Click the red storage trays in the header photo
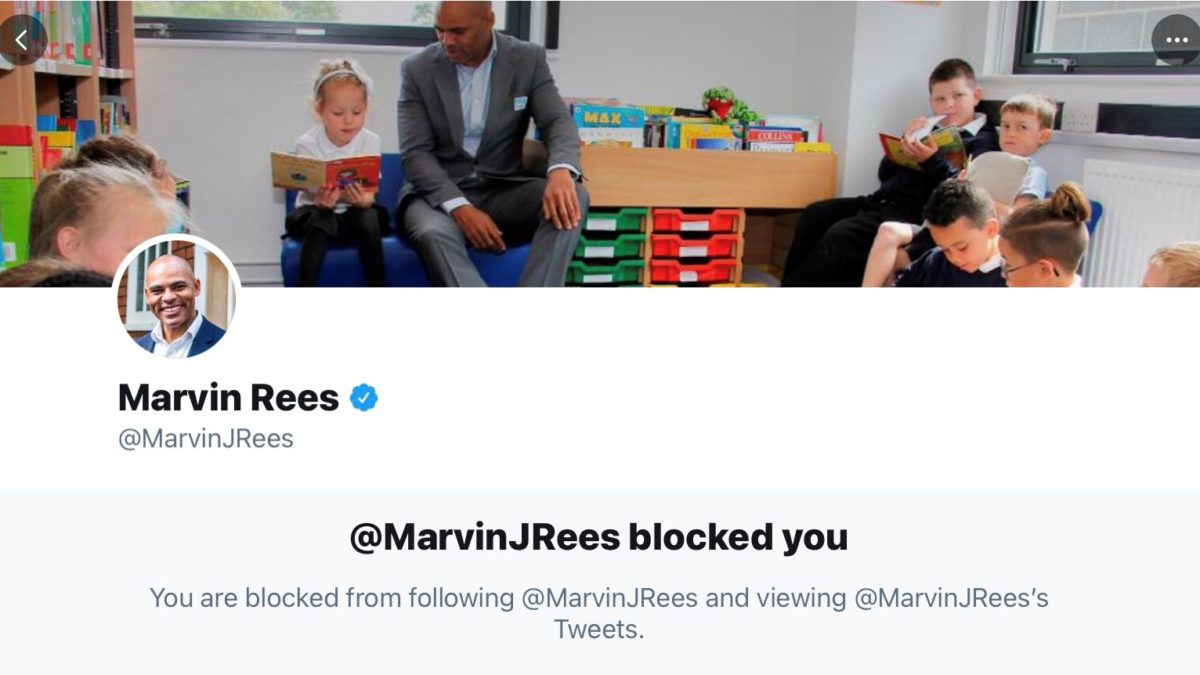Viewport: 1200px width, 675px height. [695, 246]
